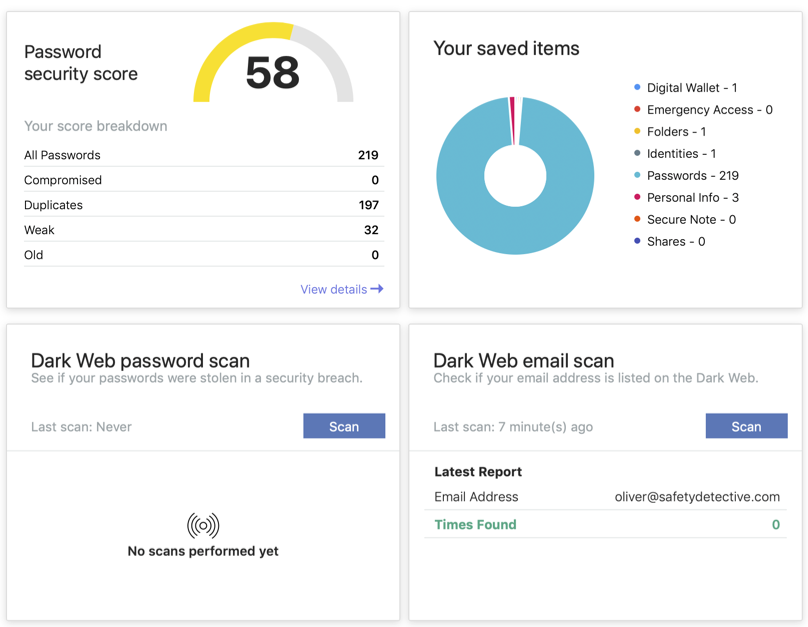Click the Shares legend entry
The height and width of the screenshot is (627, 808).
coord(675,241)
